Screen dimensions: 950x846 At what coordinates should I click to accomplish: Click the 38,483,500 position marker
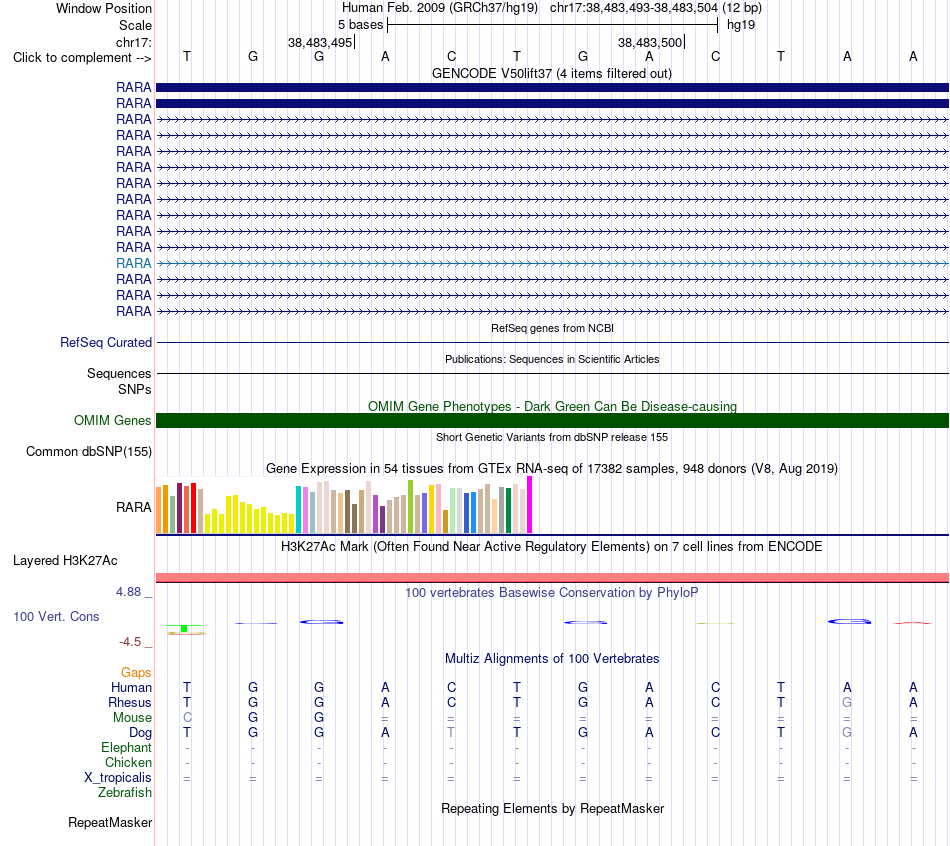650,42
